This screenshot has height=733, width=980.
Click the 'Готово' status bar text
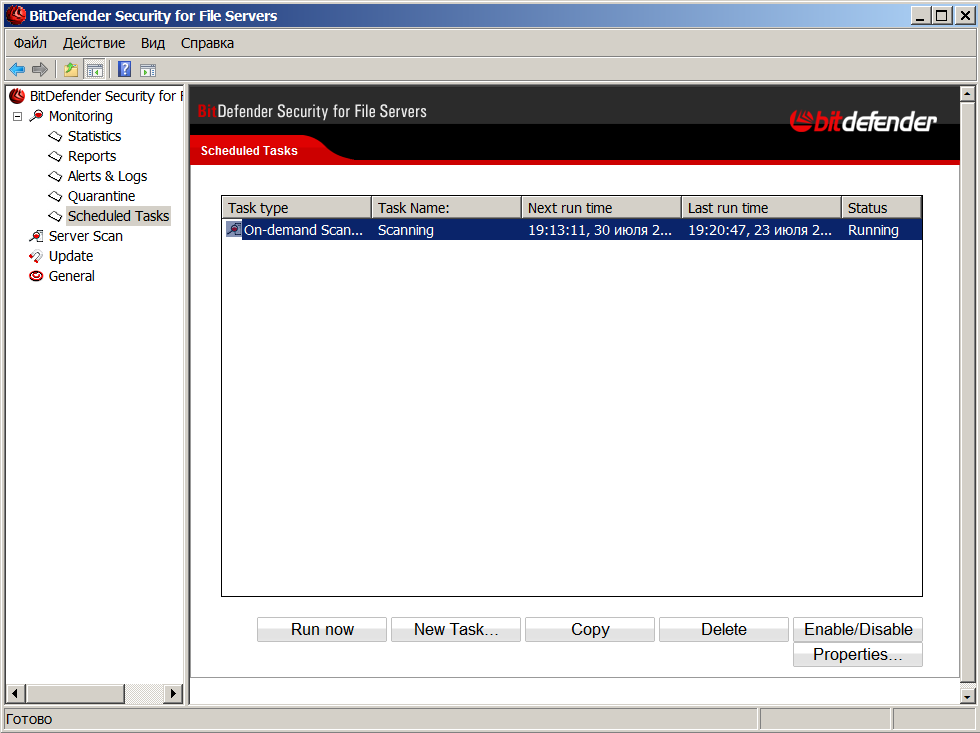(x=29, y=719)
